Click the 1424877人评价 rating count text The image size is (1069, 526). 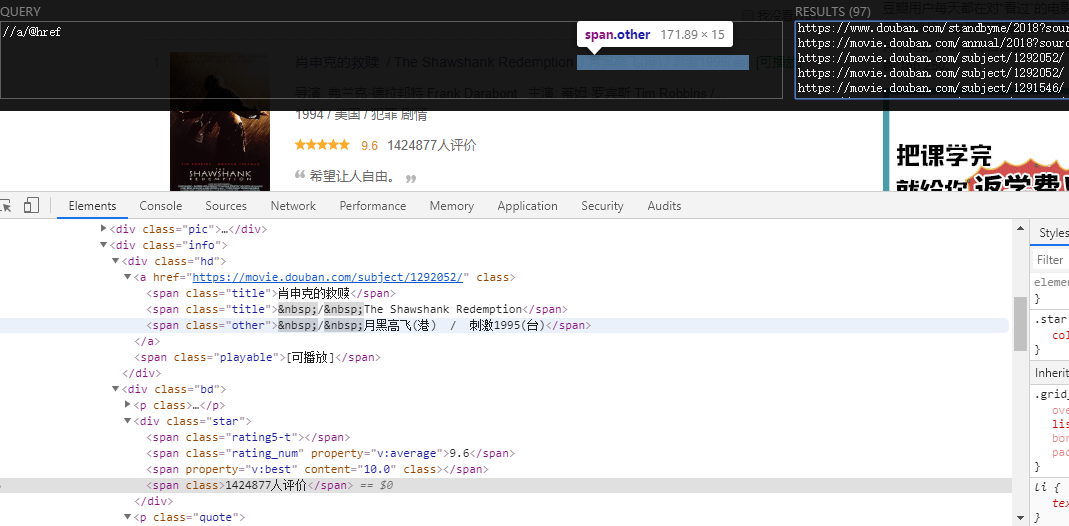(432, 145)
